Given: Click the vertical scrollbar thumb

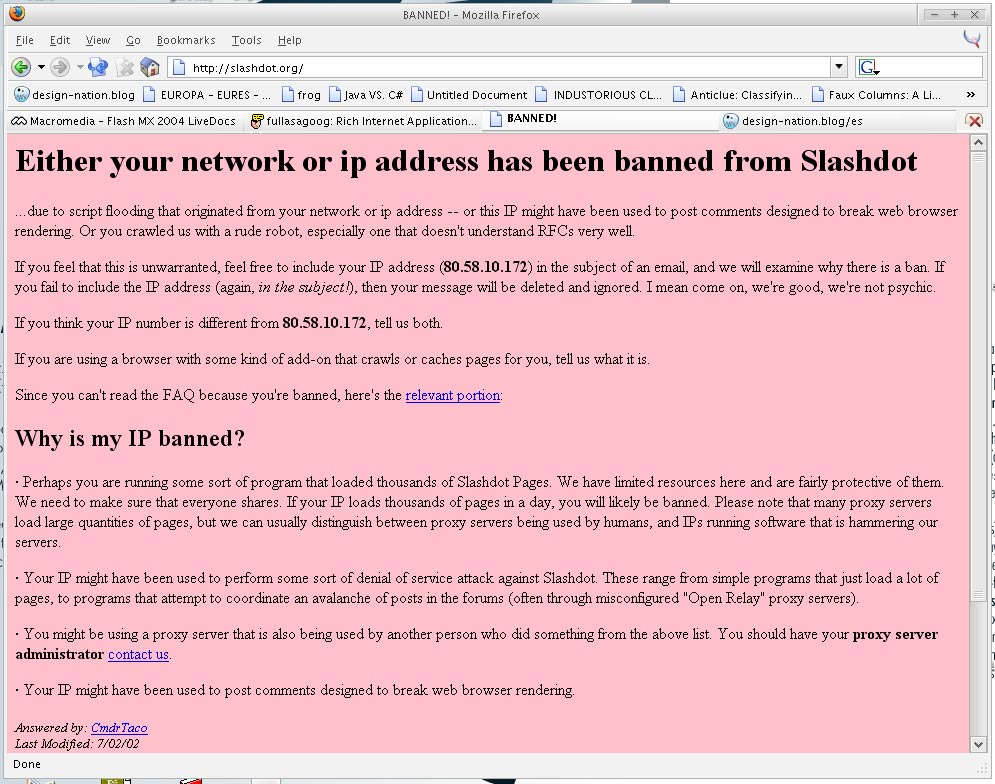Looking at the screenshot, I should [978, 375].
